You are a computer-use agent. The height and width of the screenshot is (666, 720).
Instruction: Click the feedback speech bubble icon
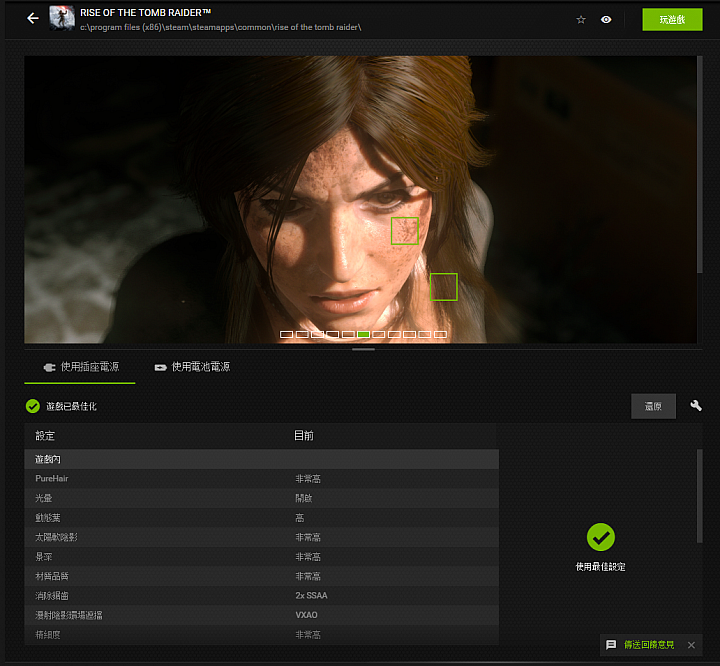pos(611,645)
